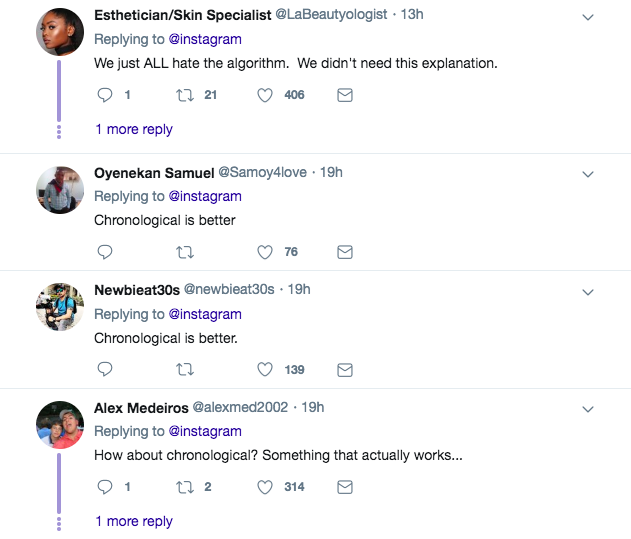Screen dimensions: 631x539
Task: Reply to Esthetician/Skin Specialist's tweet
Action: (x=105, y=95)
